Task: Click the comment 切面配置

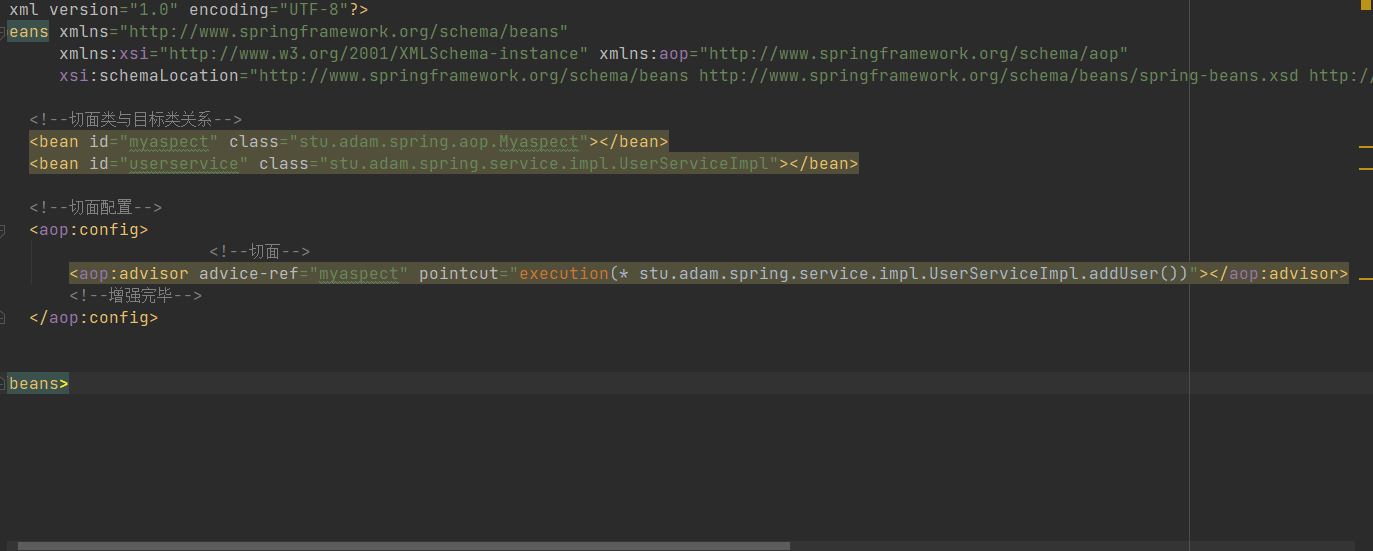Action: tap(96, 208)
